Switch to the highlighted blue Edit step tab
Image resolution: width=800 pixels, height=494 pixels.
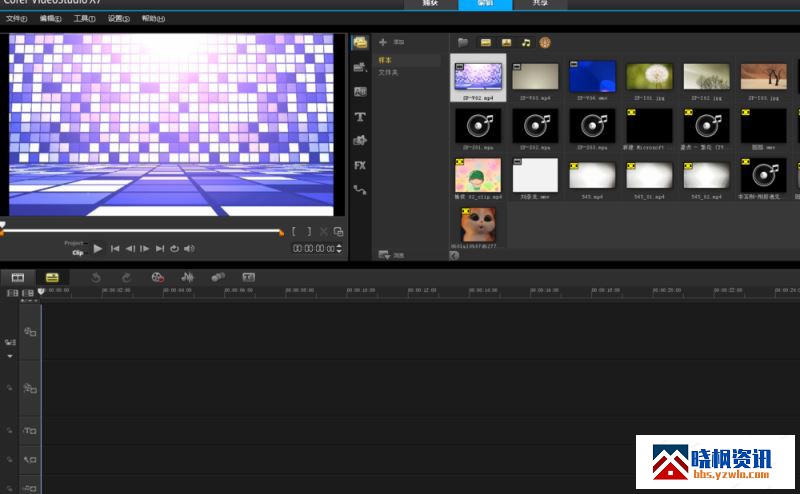pos(485,4)
